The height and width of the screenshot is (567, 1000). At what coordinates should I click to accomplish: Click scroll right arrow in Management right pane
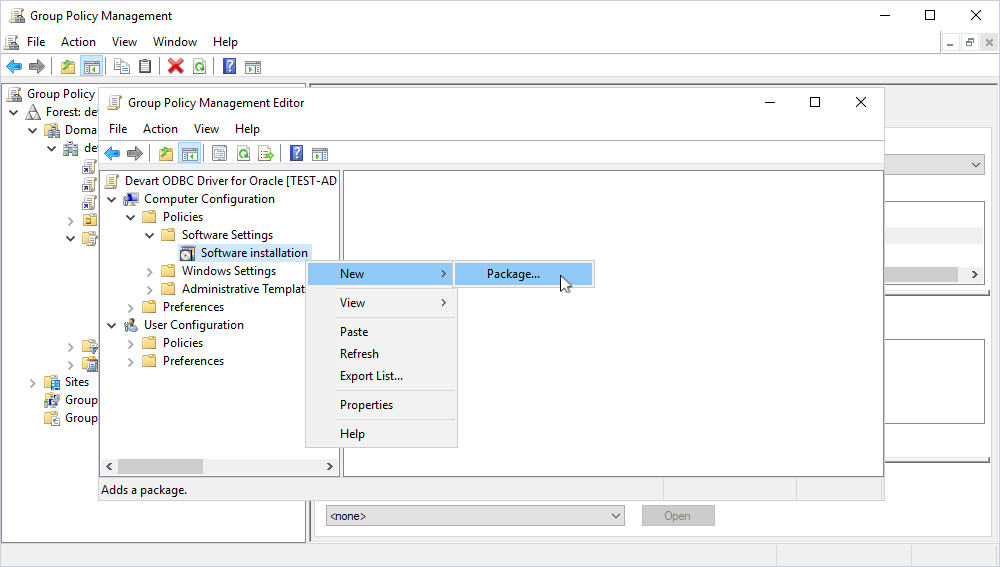974,274
